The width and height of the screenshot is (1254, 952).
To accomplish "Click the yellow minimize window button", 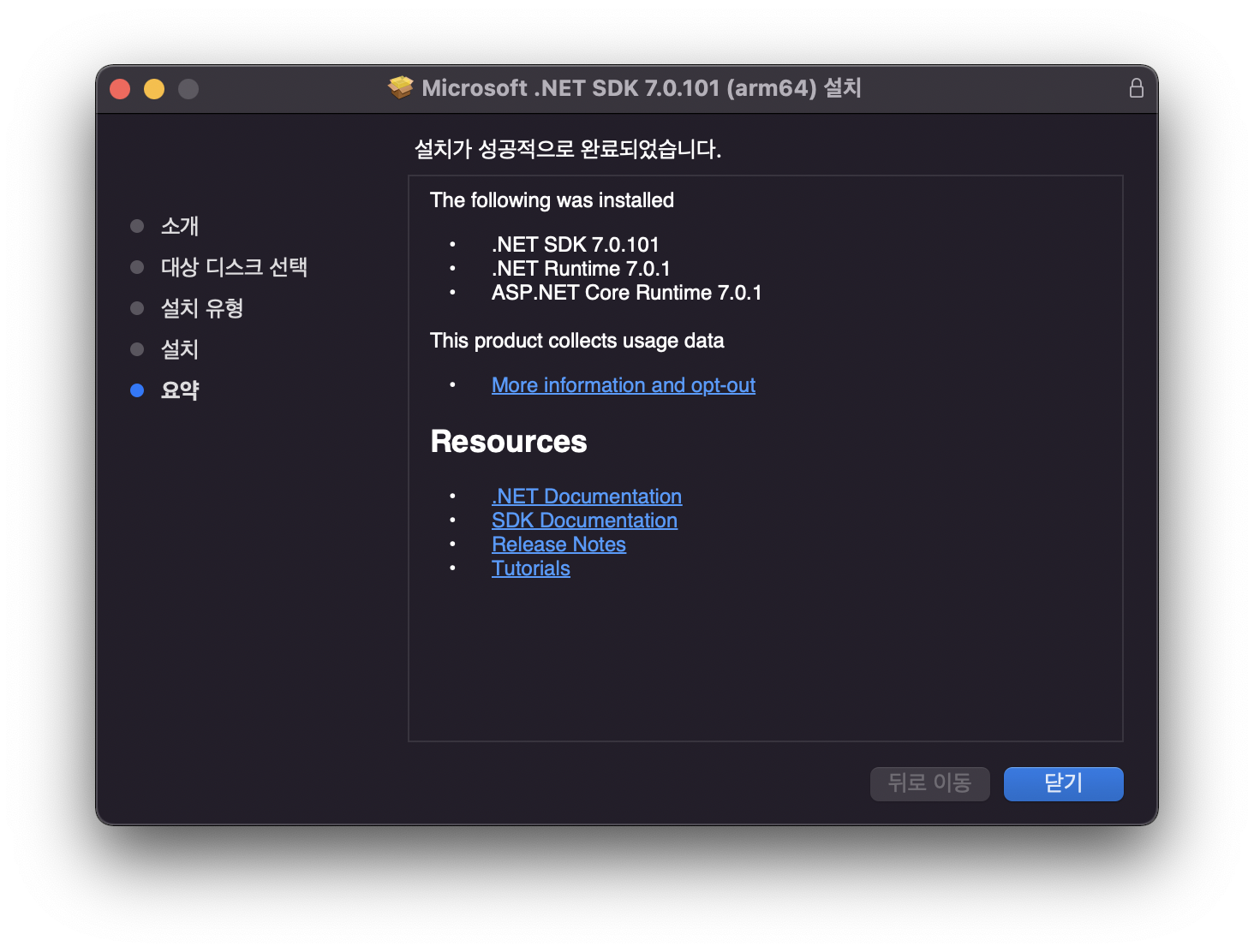I will 154,89.
